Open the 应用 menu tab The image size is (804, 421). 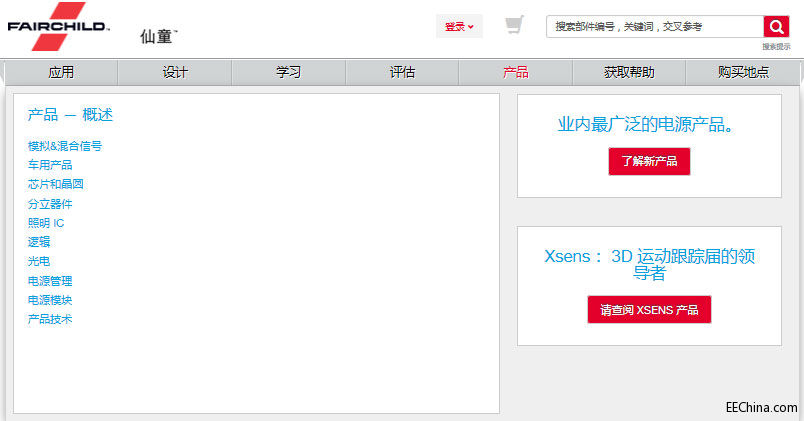tap(61, 73)
